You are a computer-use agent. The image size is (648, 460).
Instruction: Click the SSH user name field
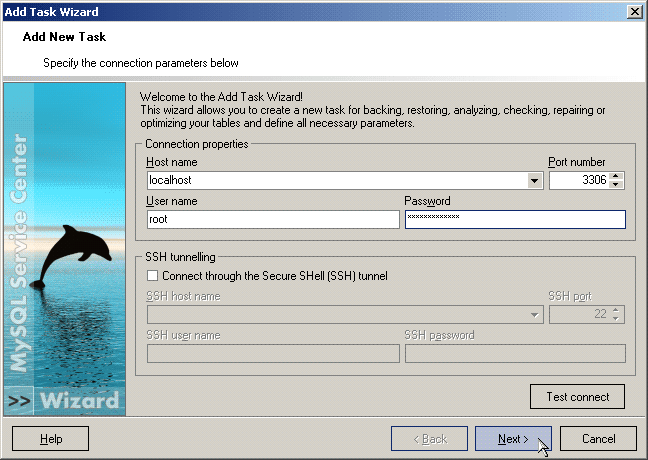tap(273, 354)
